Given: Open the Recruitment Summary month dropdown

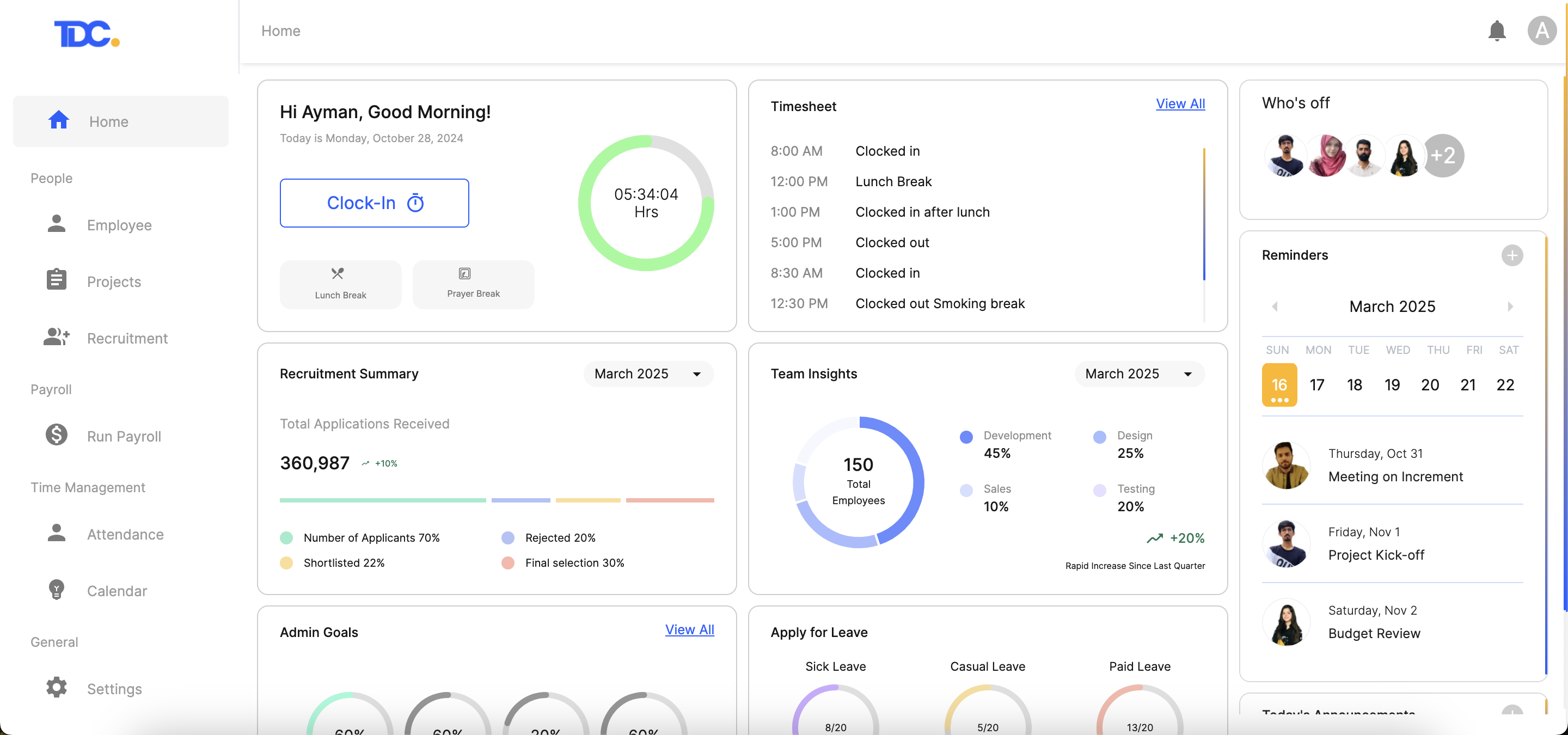Looking at the screenshot, I should pos(648,373).
